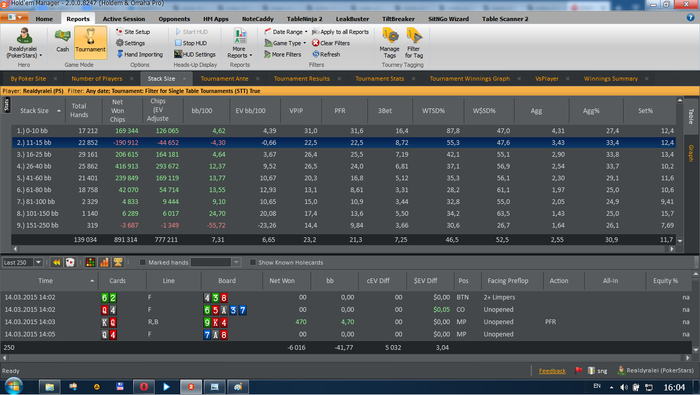Image resolution: width=700 pixels, height=395 pixels.
Task: Open the Windows Start button
Action: 13,387
